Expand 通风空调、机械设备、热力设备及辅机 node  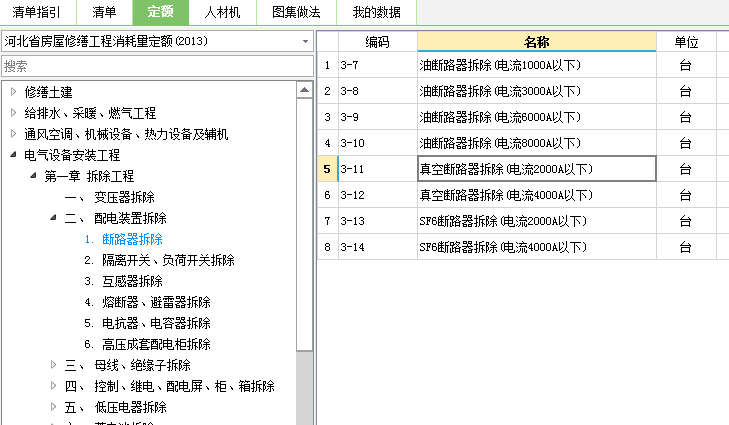13,134
